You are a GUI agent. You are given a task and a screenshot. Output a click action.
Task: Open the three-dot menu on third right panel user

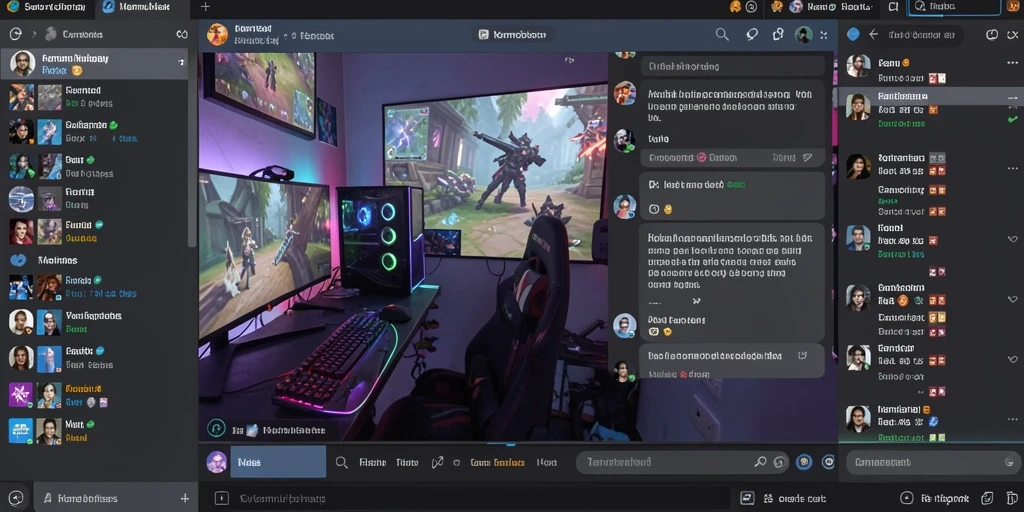tap(1012, 168)
